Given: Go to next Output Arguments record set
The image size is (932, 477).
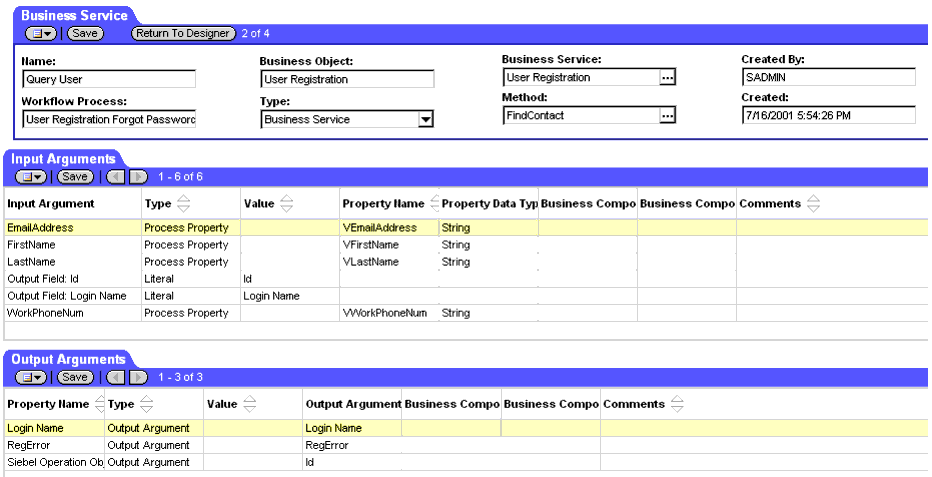Looking at the screenshot, I should 139,377.
